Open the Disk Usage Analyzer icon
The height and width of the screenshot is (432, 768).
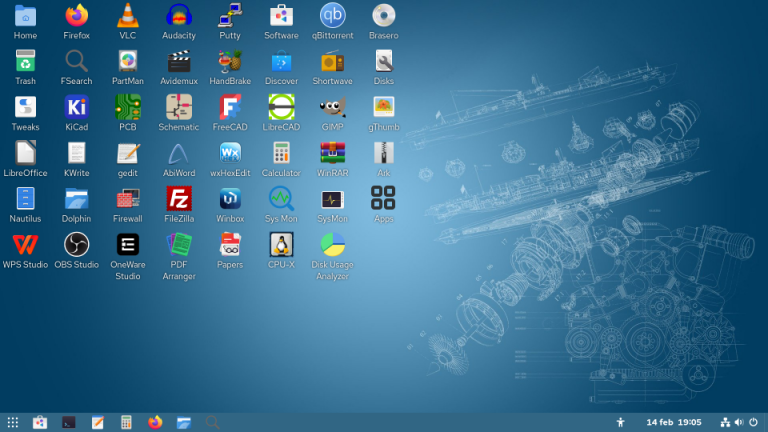click(x=332, y=245)
